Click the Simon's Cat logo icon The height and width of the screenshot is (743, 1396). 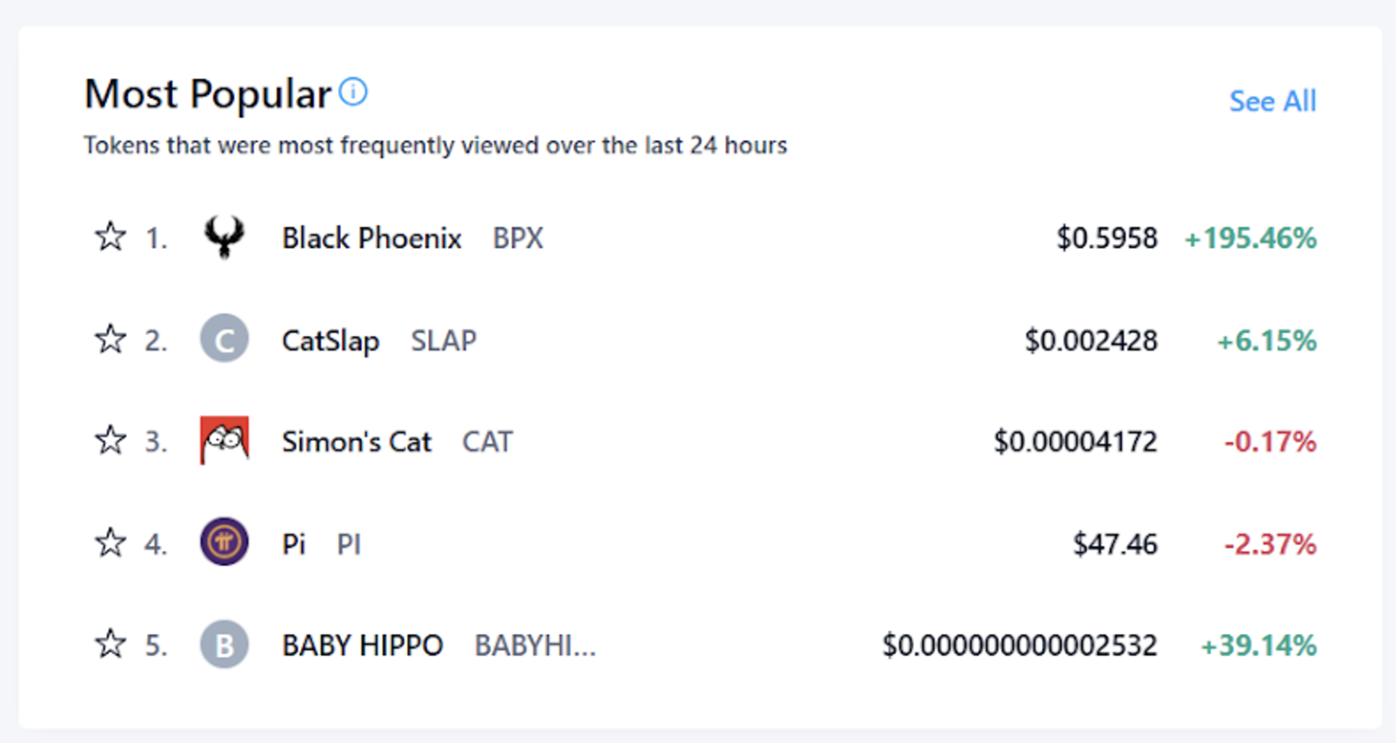(224, 441)
